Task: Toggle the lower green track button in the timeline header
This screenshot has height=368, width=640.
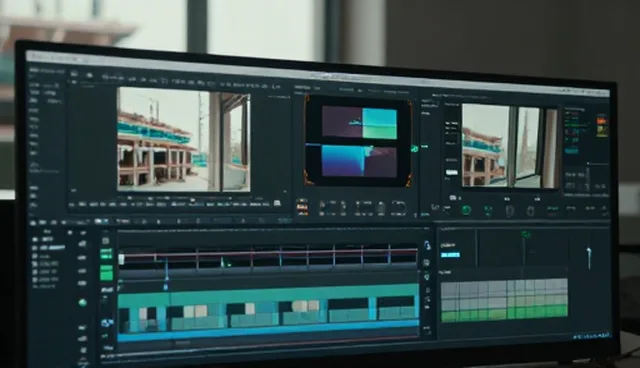Action: tap(107, 273)
